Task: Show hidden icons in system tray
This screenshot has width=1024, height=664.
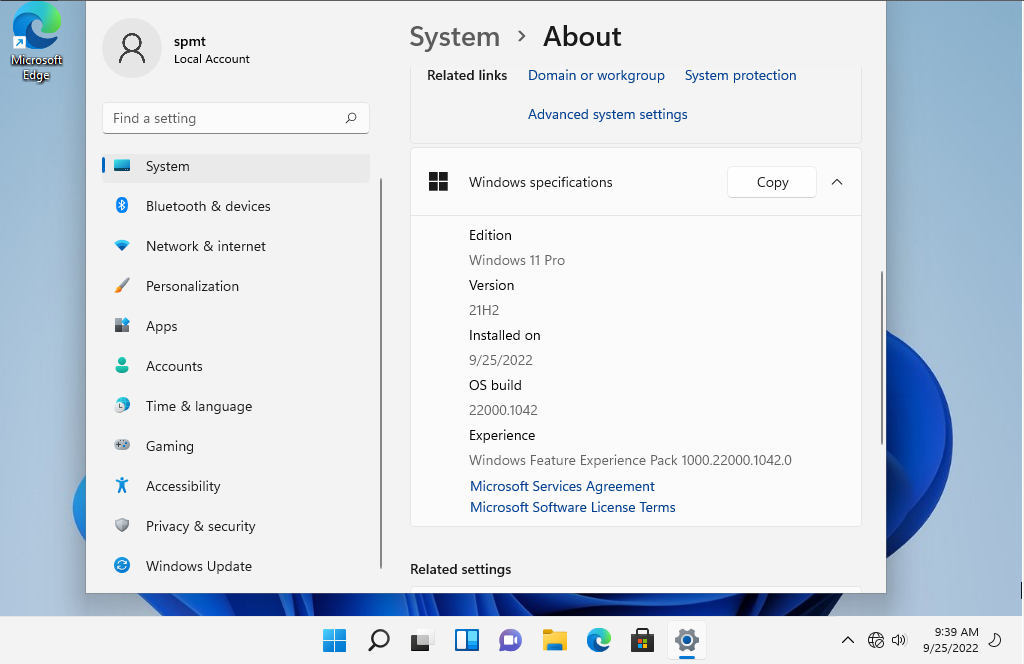Action: (847, 640)
